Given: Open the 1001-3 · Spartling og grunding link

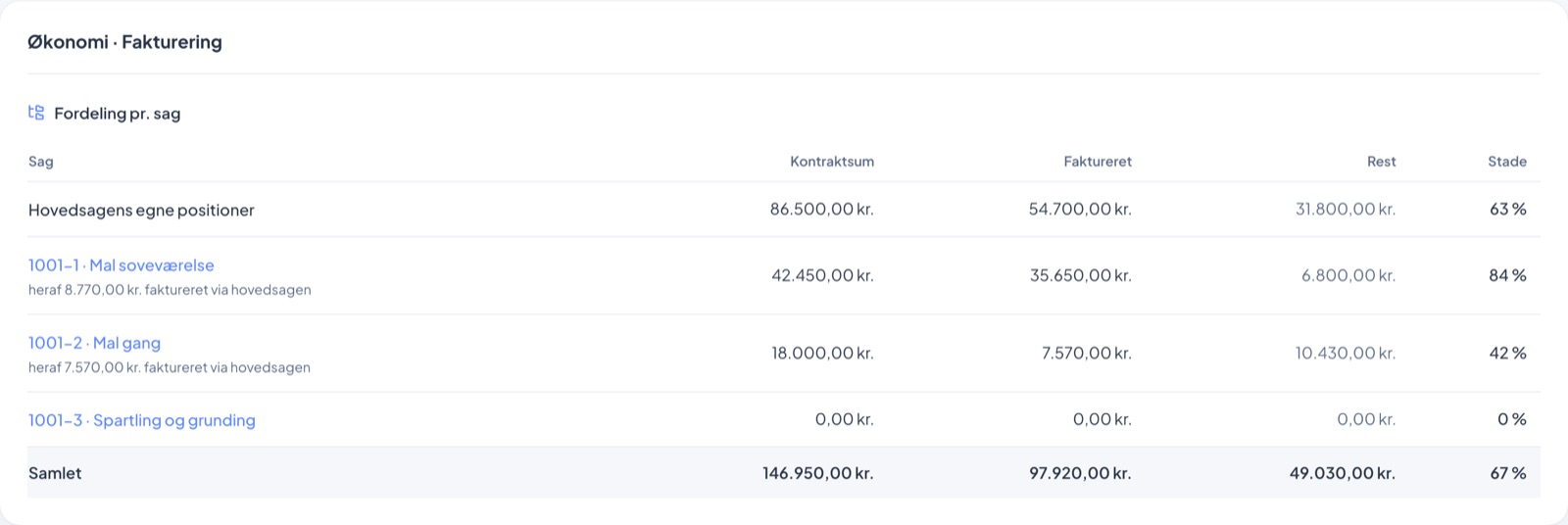Looking at the screenshot, I should (x=142, y=420).
